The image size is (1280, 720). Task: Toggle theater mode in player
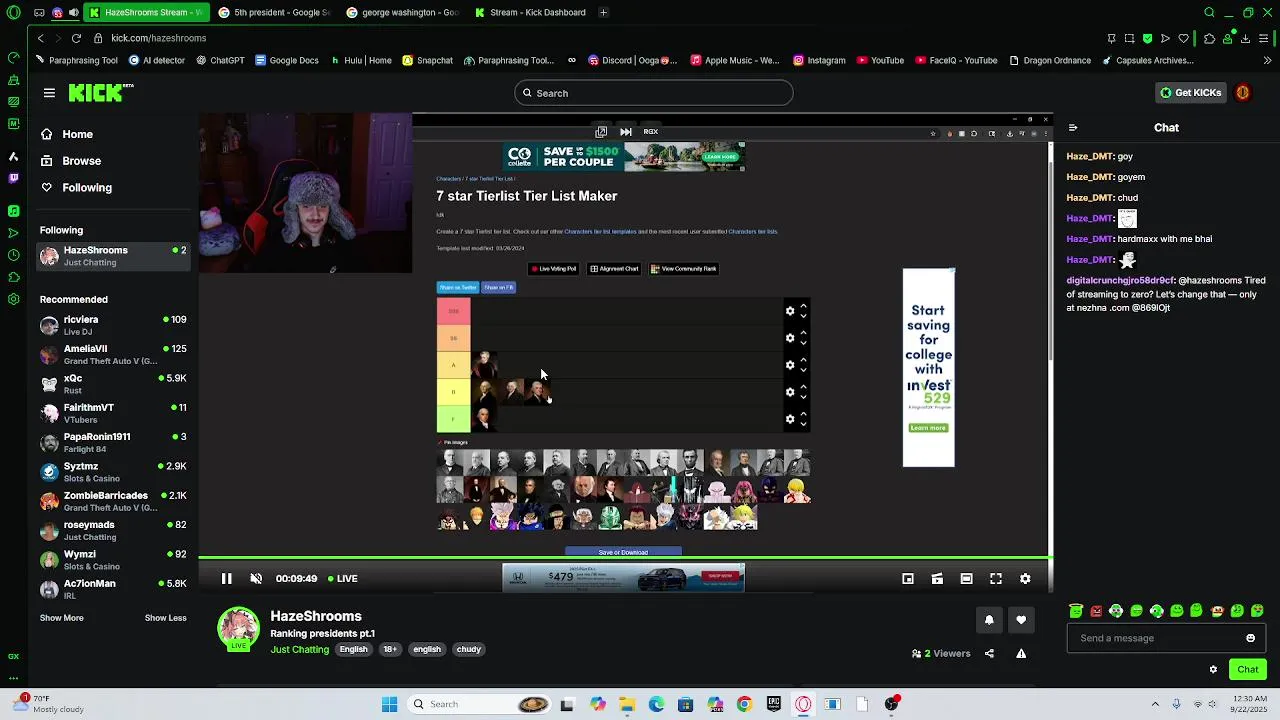coord(966,578)
